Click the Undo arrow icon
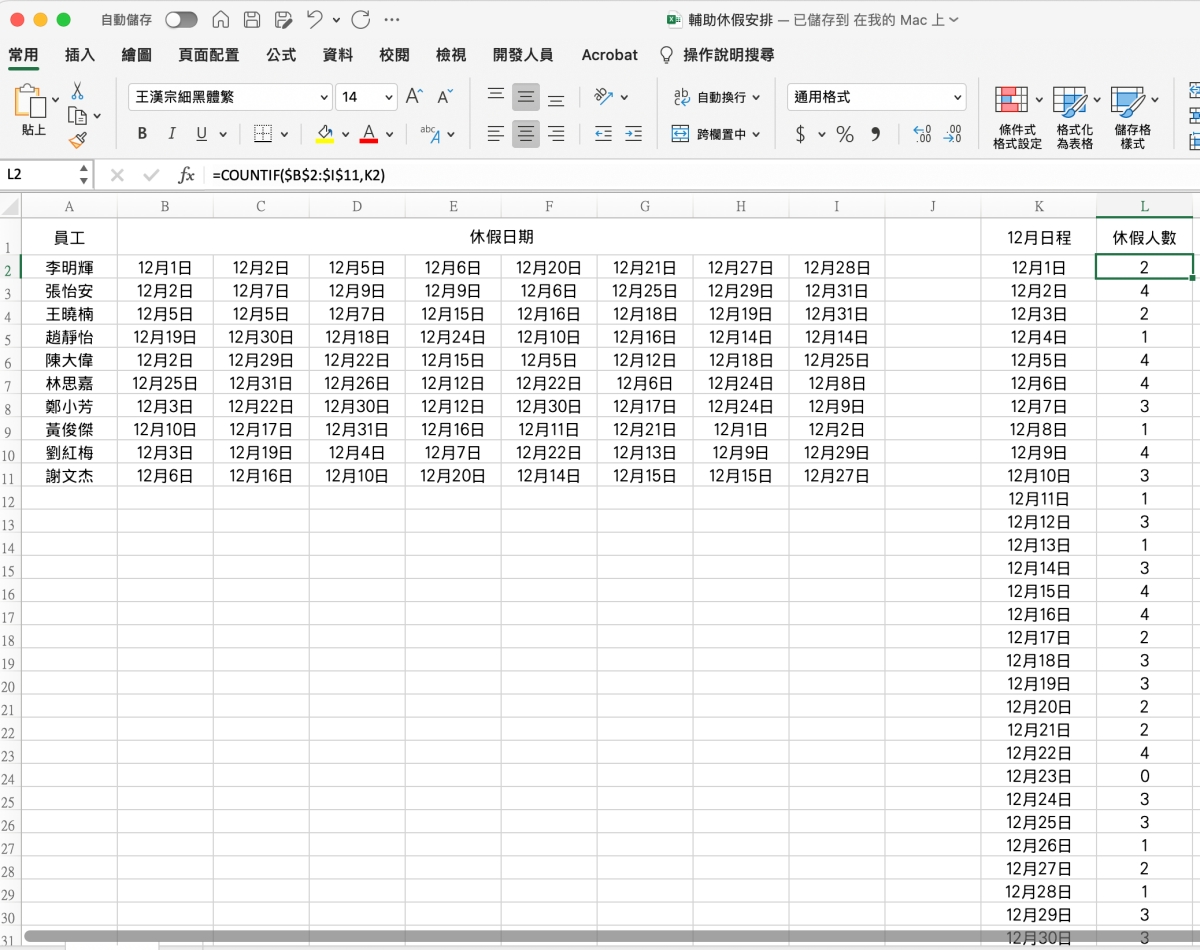The height and width of the screenshot is (950, 1200). [x=314, y=20]
